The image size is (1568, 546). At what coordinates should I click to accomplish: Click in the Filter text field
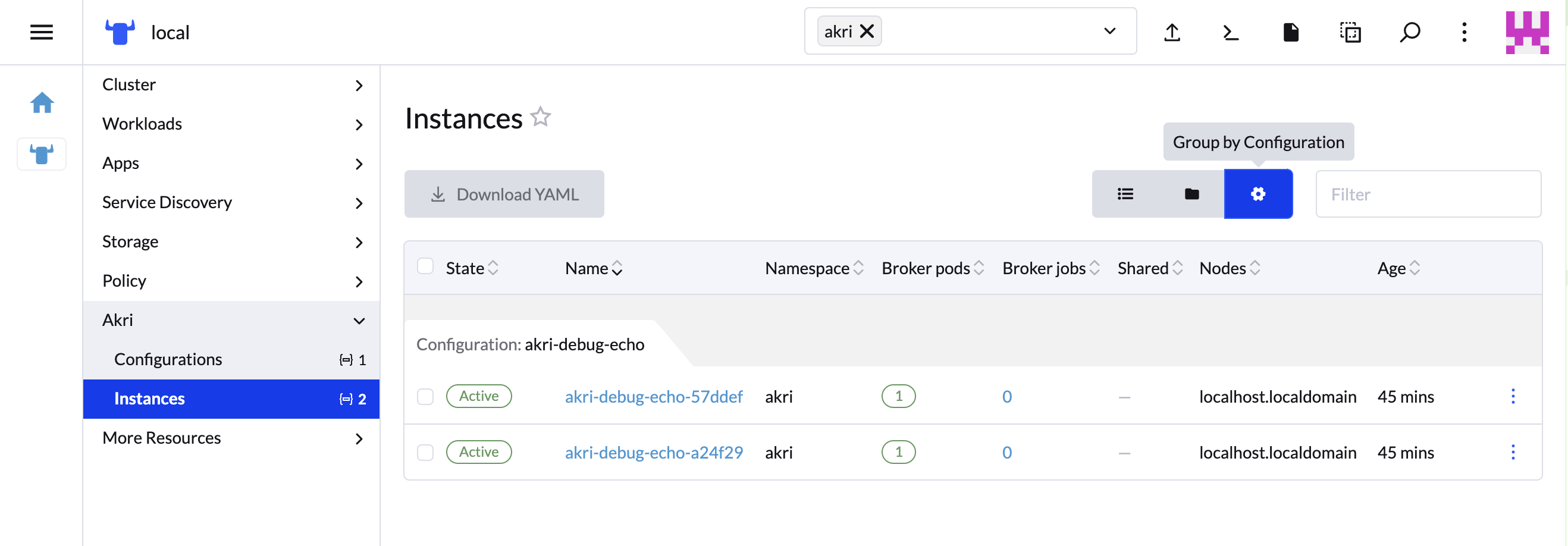pyautogui.click(x=1428, y=194)
